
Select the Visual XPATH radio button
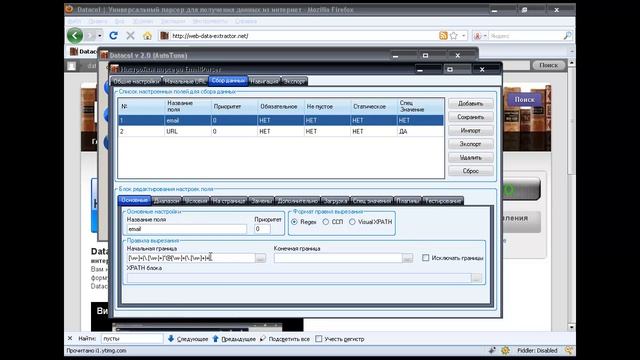(x=352, y=222)
